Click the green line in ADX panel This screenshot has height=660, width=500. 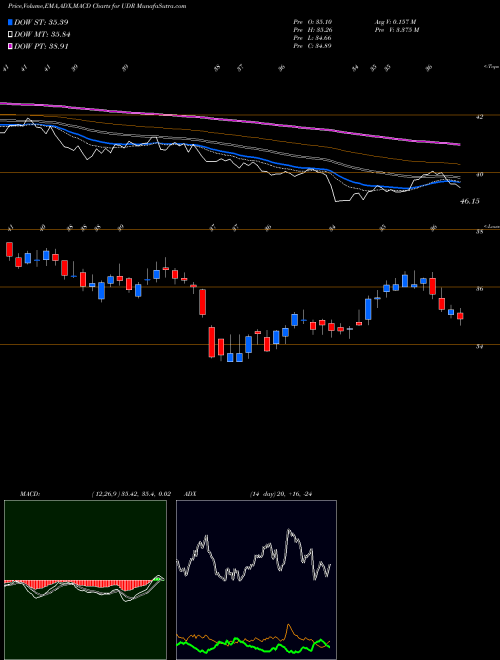pyautogui.click(x=253, y=647)
